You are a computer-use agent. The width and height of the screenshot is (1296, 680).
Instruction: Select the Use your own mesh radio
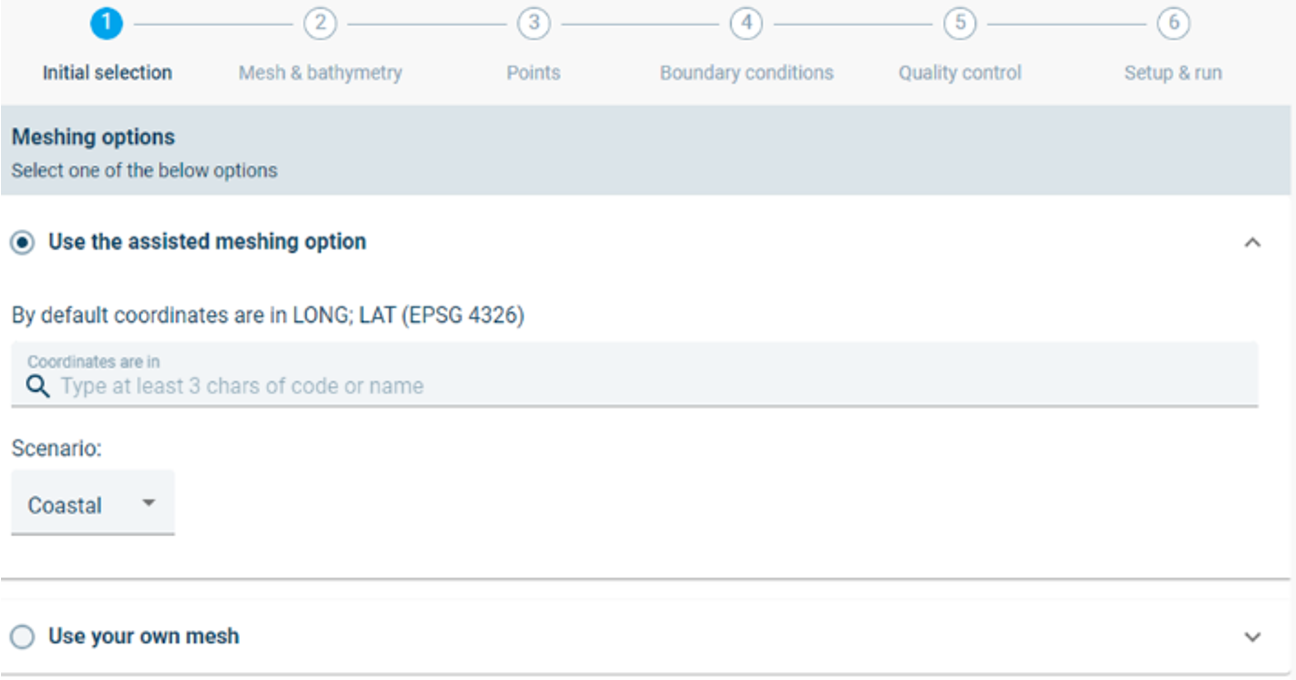point(22,637)
